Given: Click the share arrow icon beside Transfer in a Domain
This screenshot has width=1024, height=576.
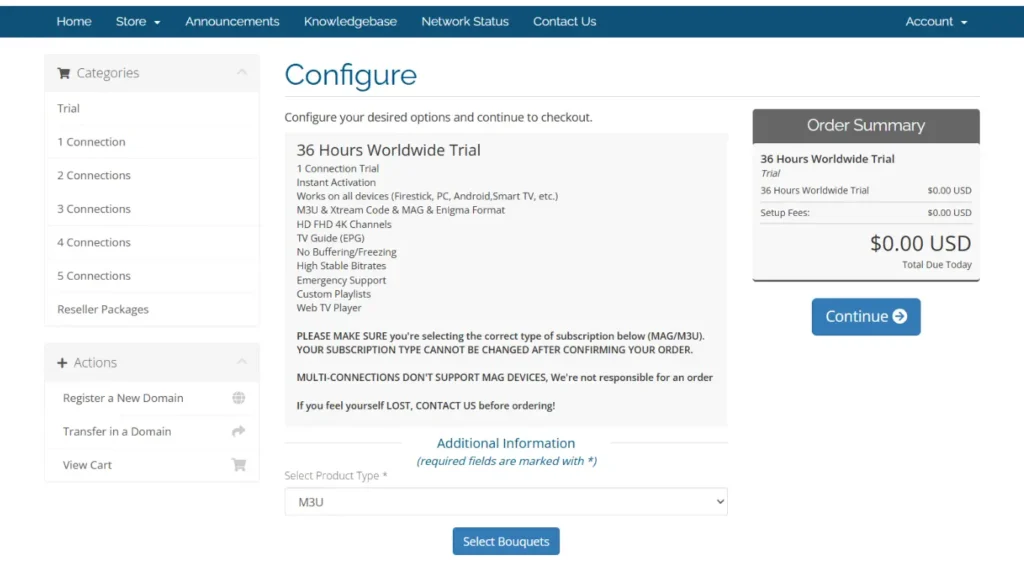Looking at the screenshot, I should (238, 431).
